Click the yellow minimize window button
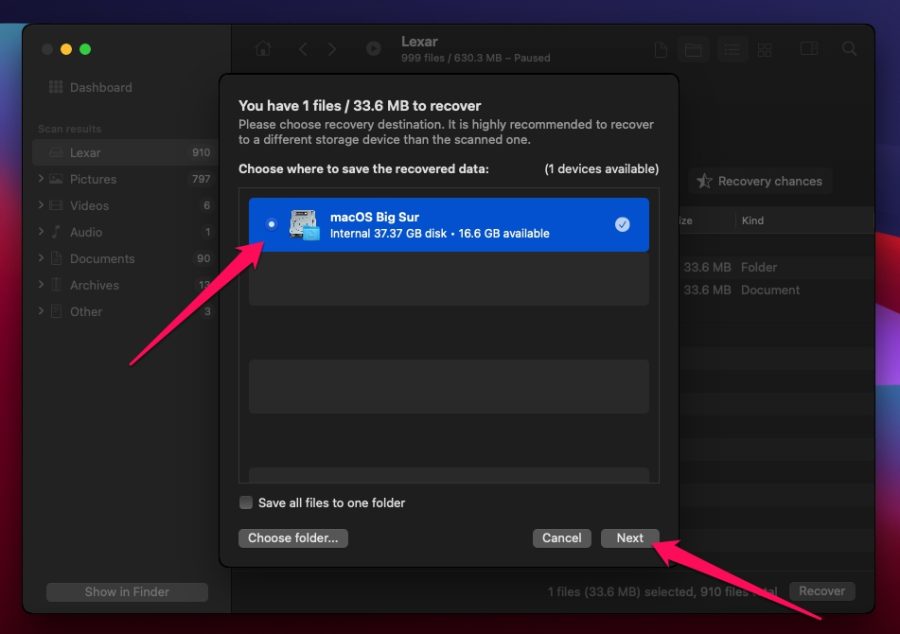 [x=66, y=49]
